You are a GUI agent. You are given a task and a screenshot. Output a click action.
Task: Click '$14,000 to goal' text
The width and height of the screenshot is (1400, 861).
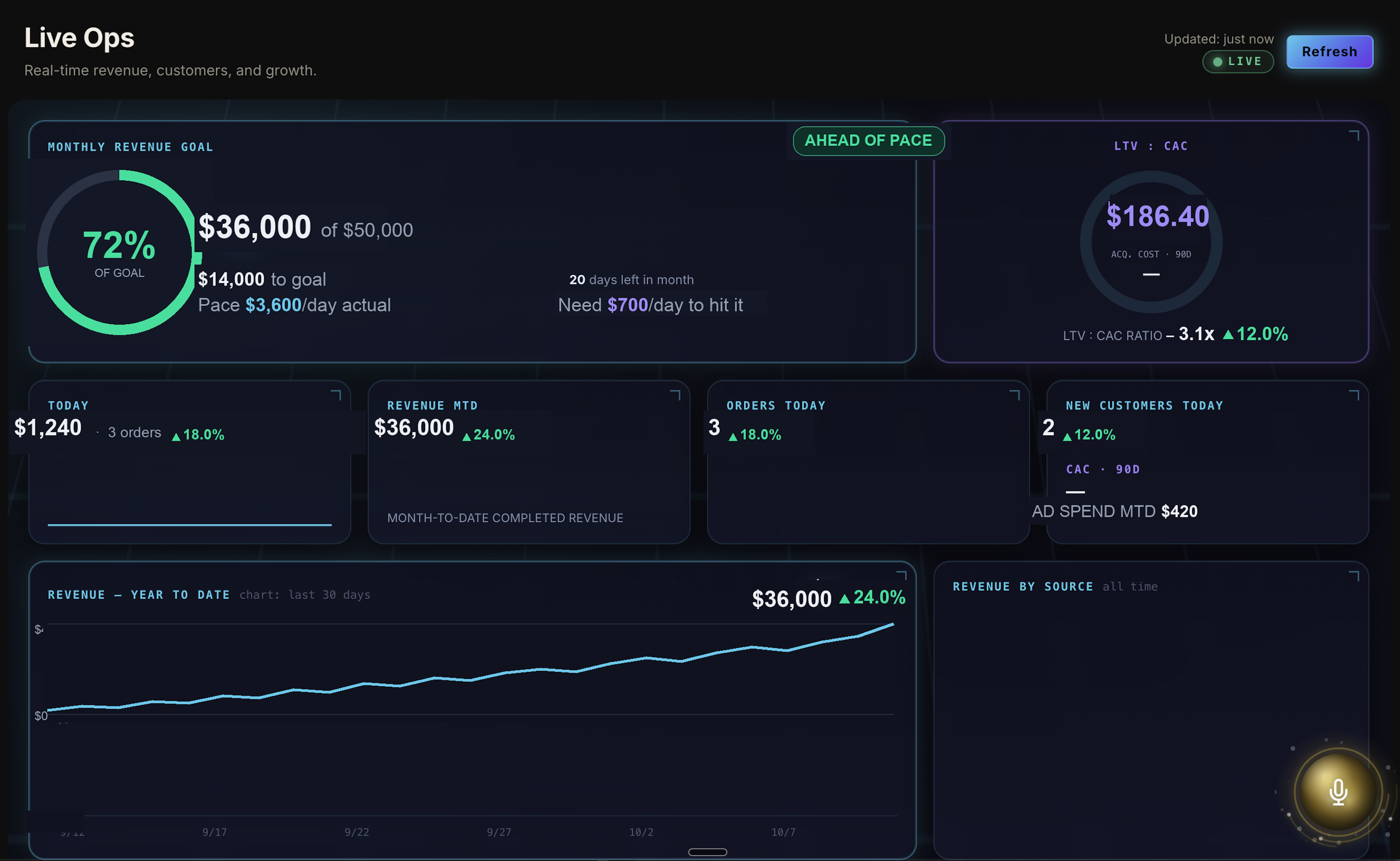(x=262, y=280)
